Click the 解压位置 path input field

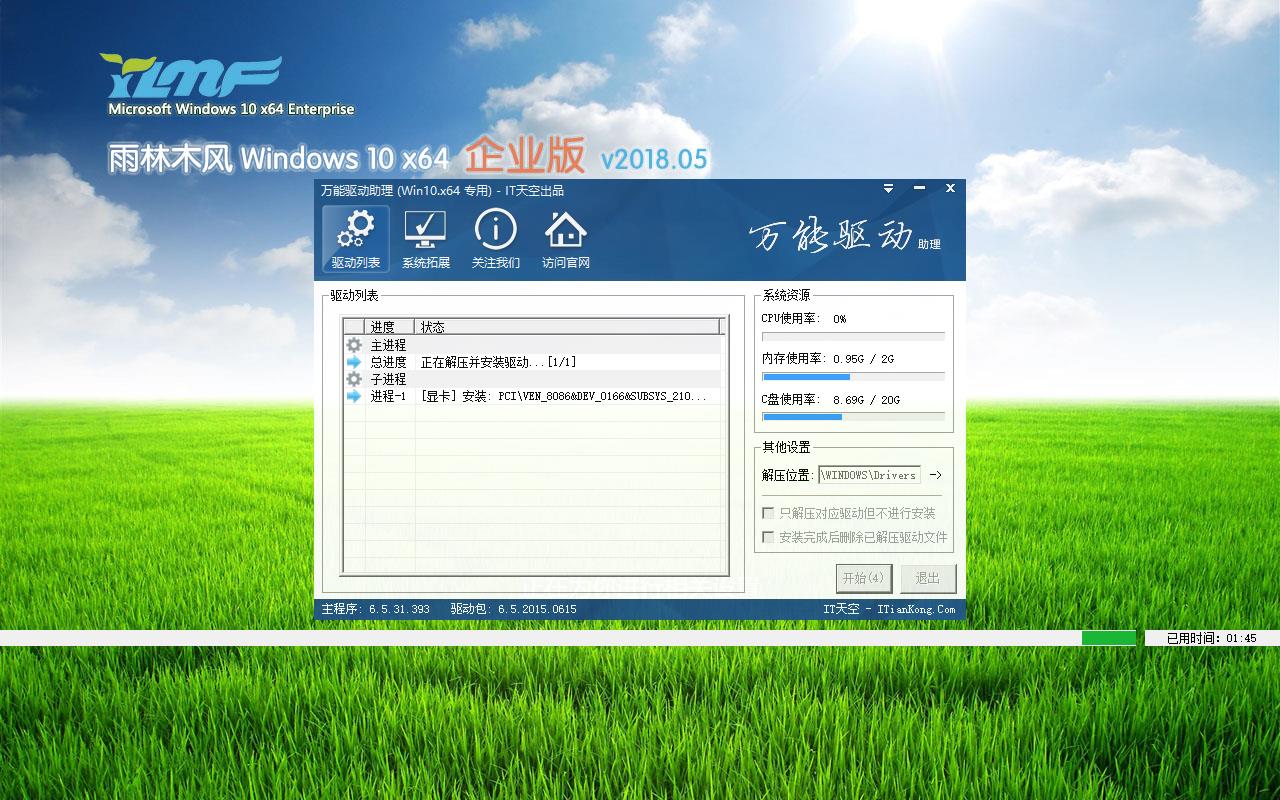click(x=868, y=475)
